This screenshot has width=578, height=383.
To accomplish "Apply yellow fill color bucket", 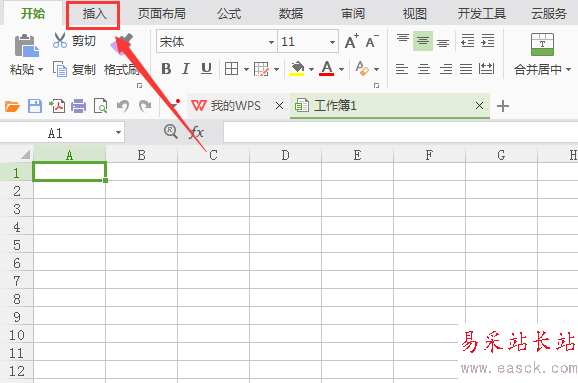I will click(297, 69).
